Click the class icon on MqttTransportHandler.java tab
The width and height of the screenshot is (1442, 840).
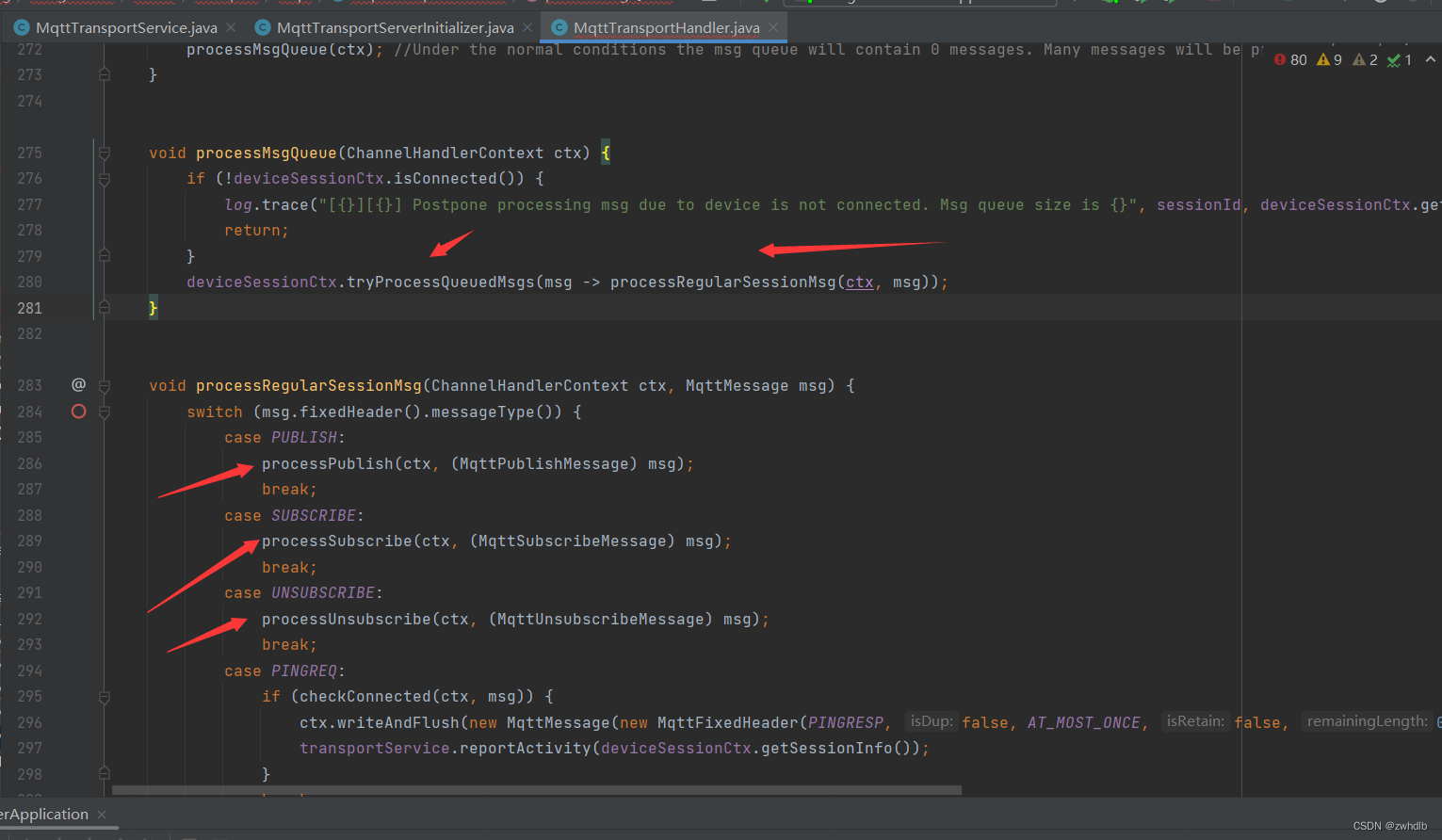pos(559,28)
